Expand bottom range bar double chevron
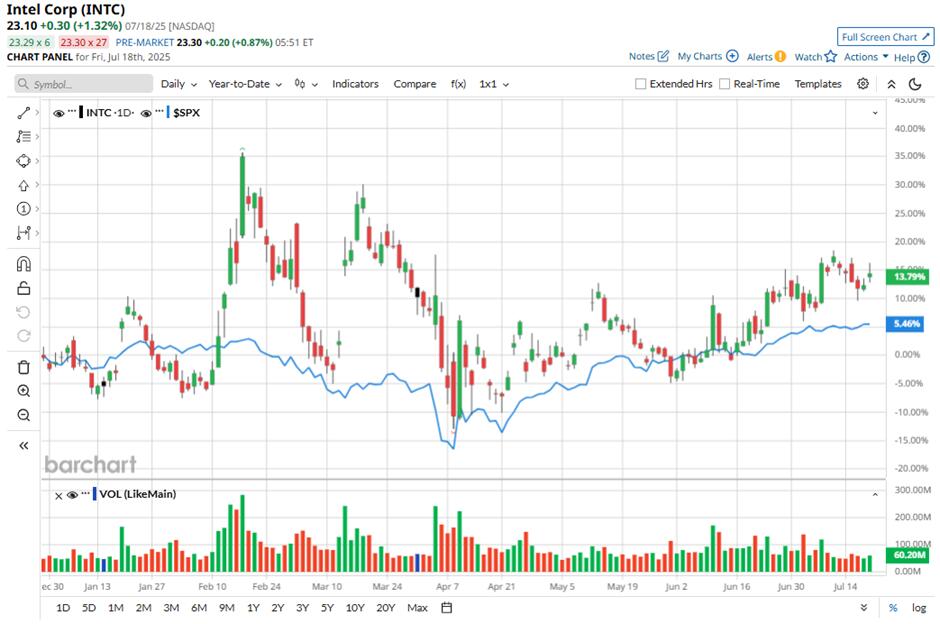Viewport: 940px width, 624px height. 863,608
